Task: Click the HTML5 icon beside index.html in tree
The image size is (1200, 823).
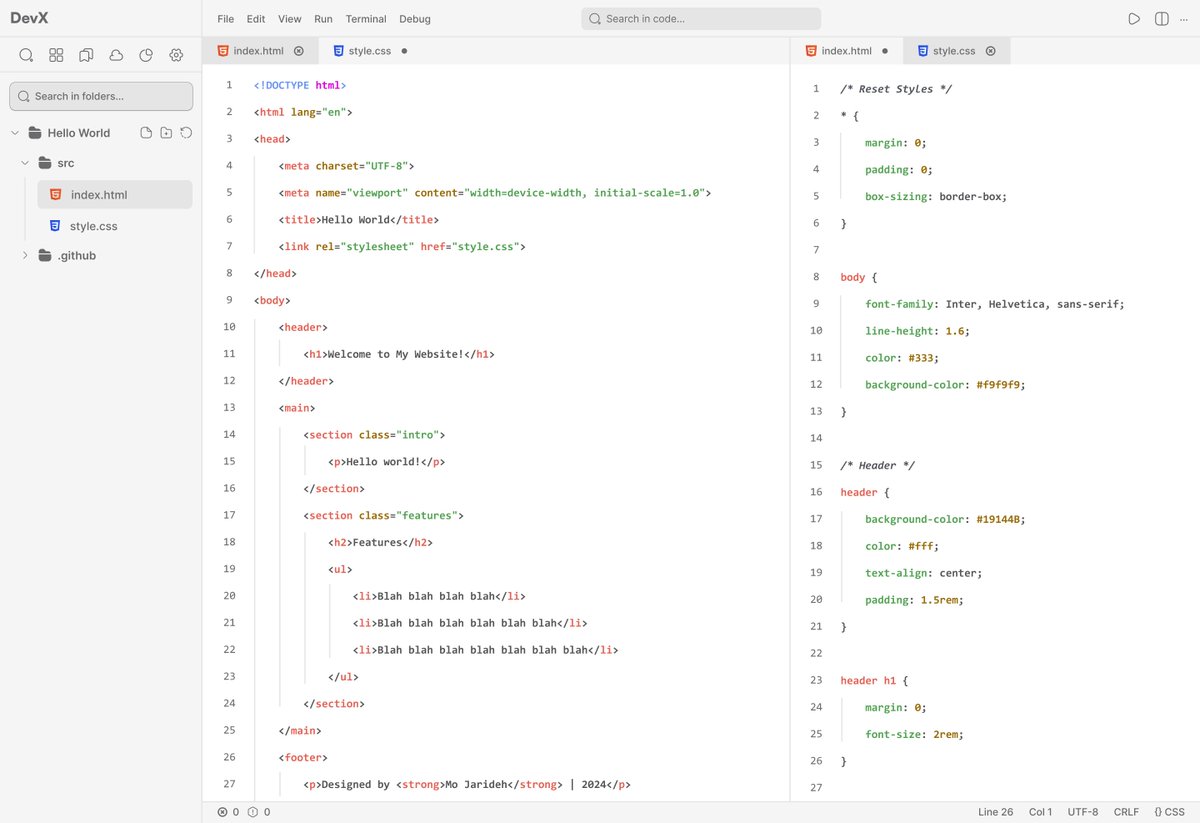Action: pos(55,195)
